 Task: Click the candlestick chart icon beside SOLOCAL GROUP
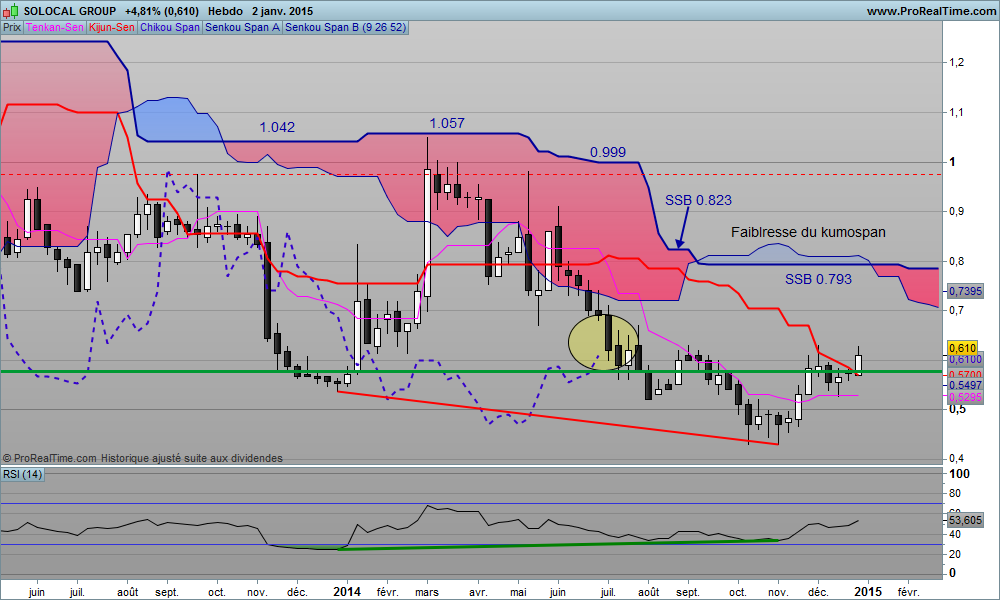coord(11,11)
